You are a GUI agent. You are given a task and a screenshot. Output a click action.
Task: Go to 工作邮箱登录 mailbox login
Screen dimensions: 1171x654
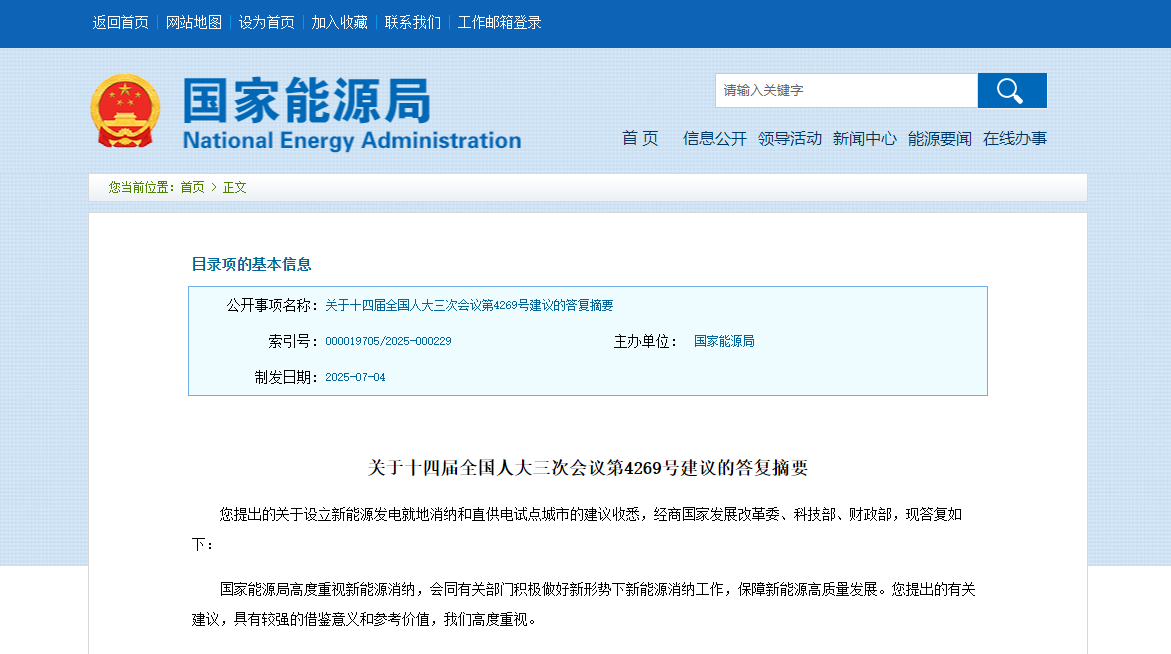pos(499,22)
